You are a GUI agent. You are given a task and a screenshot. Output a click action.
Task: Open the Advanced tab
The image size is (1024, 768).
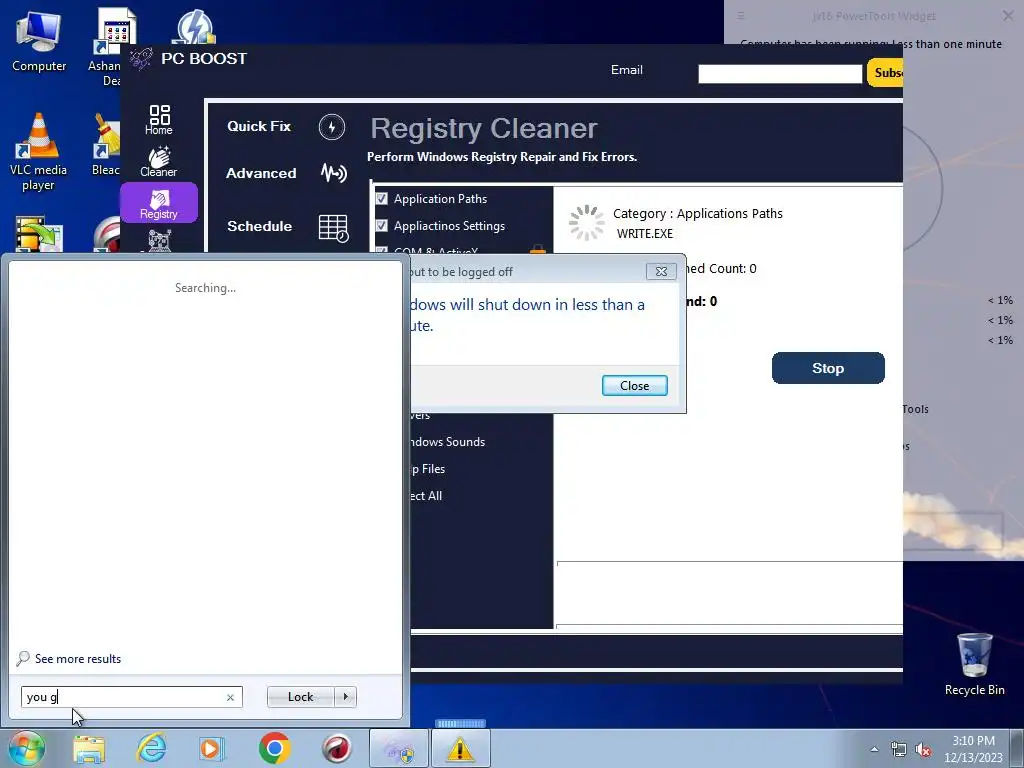[x=261, y=174]
